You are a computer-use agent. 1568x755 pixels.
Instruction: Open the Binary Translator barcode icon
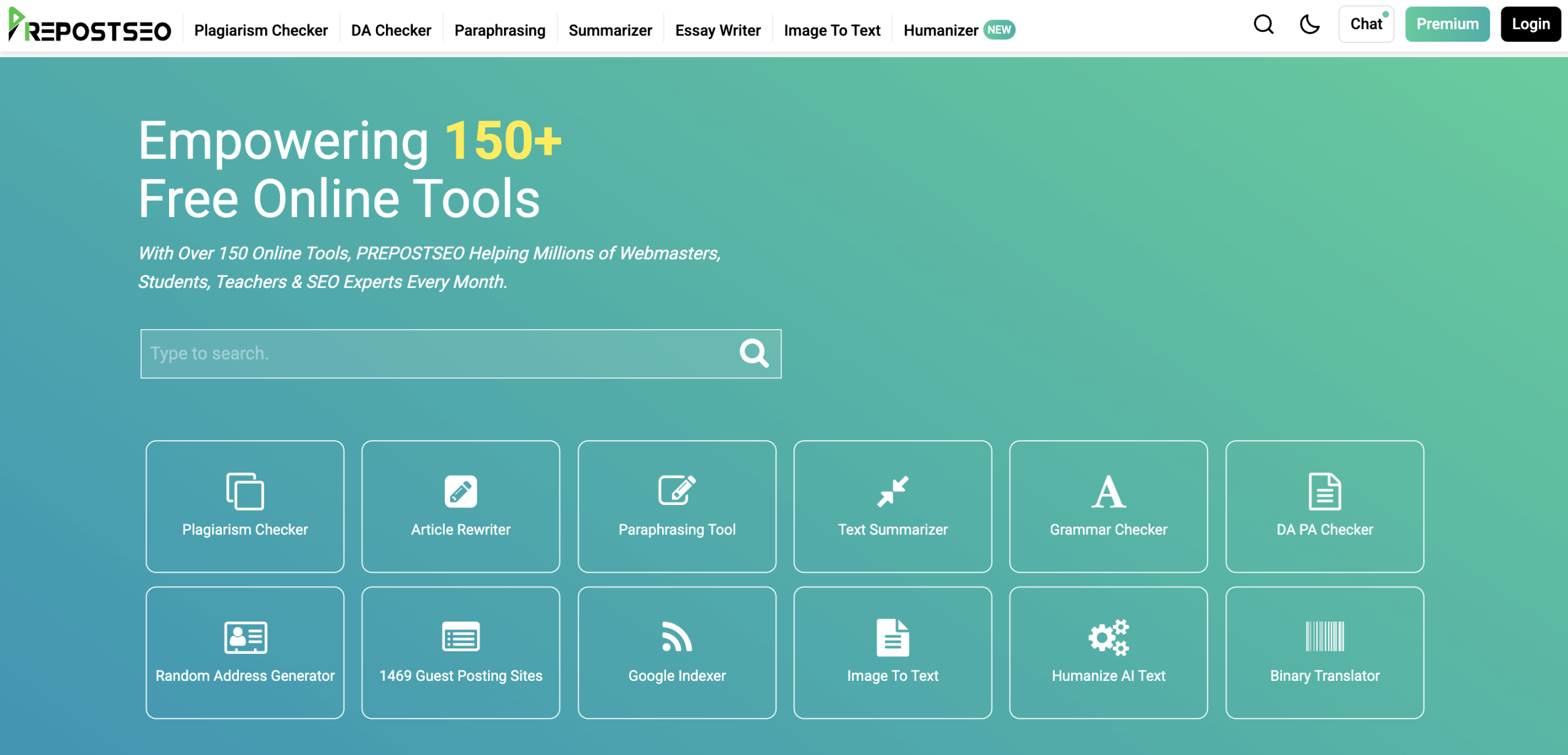[1324, 637]
